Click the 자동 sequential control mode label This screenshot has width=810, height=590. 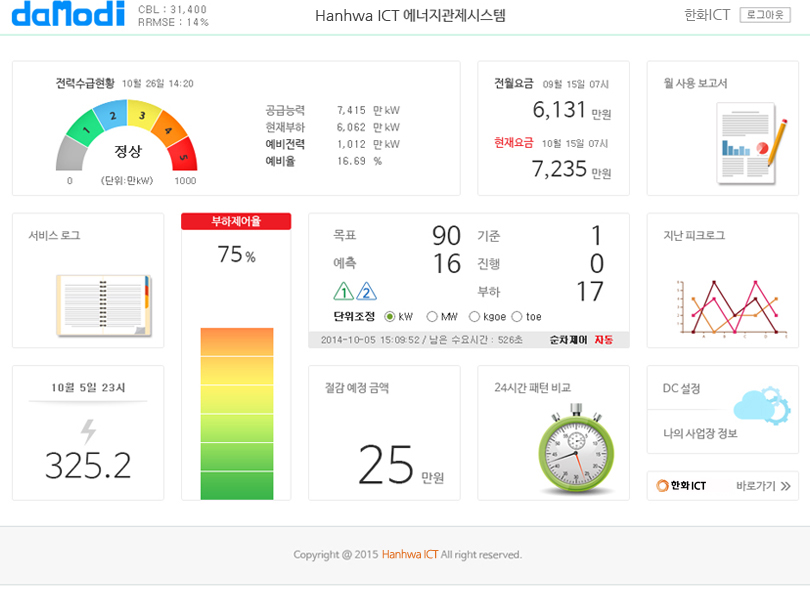pos(603,339)
